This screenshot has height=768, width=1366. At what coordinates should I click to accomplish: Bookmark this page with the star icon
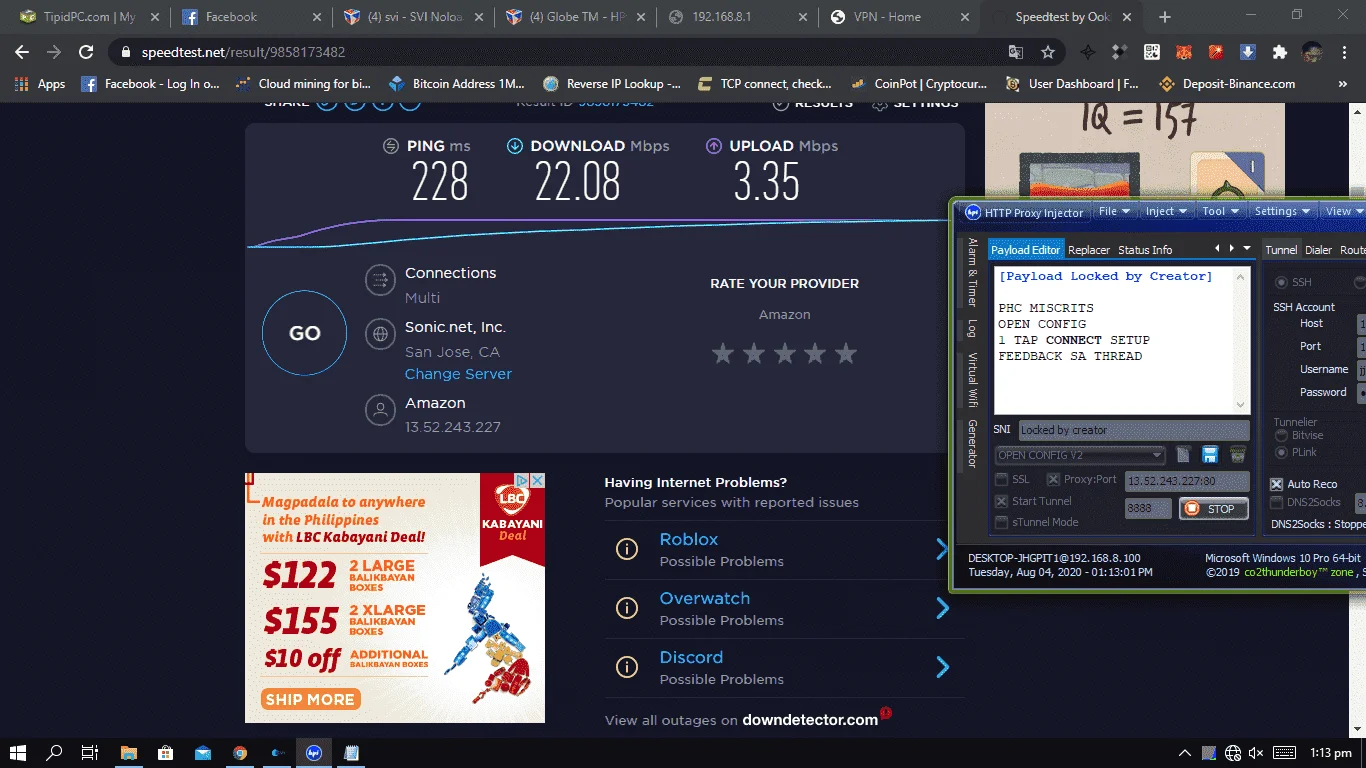pyautogui.click(x=1047, y=52)
